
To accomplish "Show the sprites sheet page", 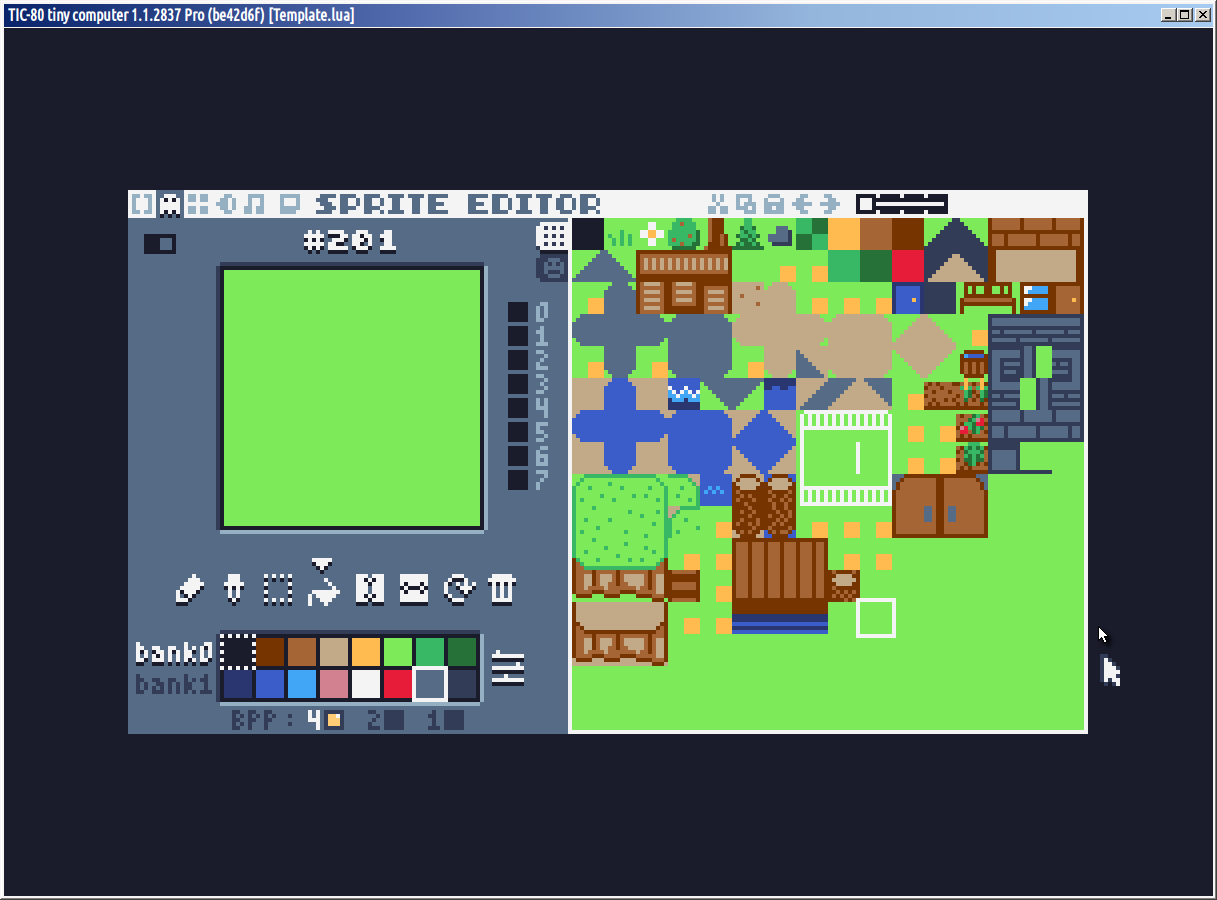I will click(552, 268).
